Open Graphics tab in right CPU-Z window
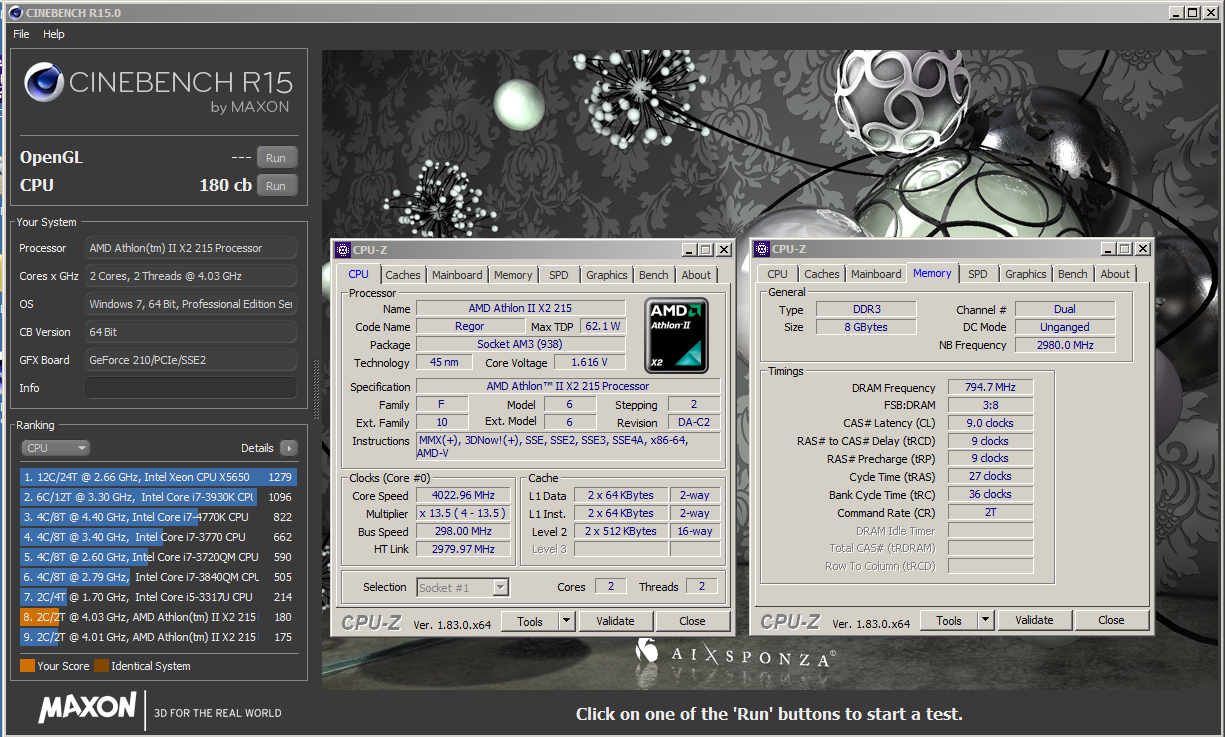 (1025, 275)
